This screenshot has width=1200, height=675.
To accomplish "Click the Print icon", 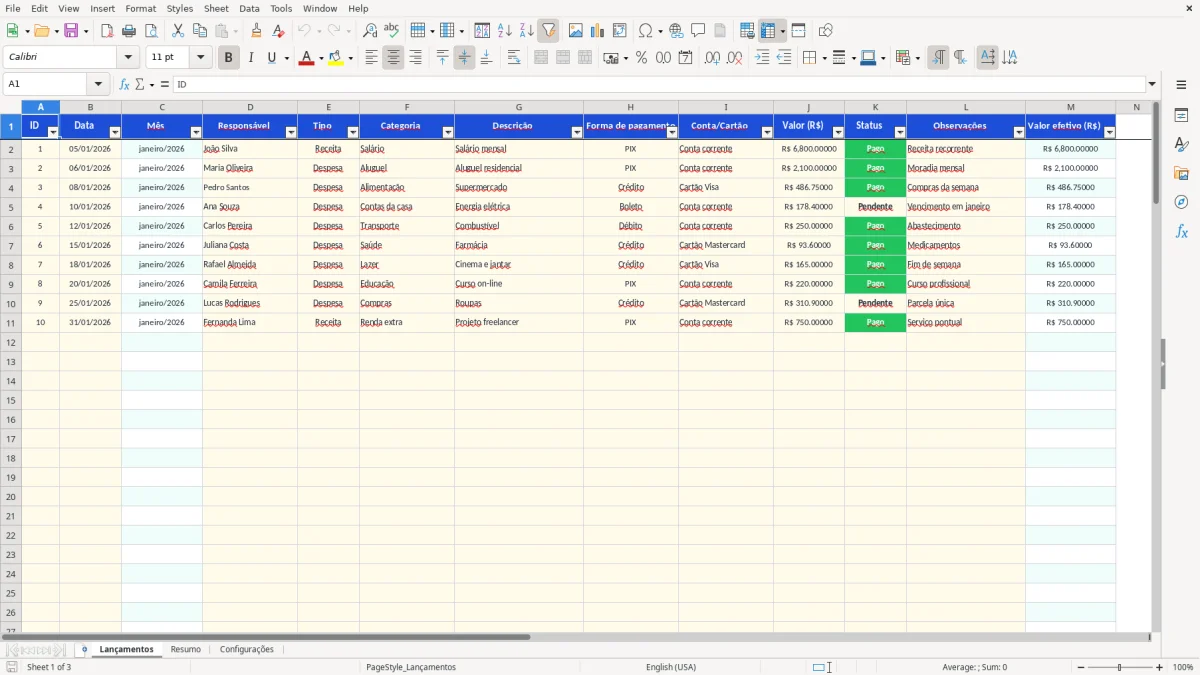I will point(129,31).
